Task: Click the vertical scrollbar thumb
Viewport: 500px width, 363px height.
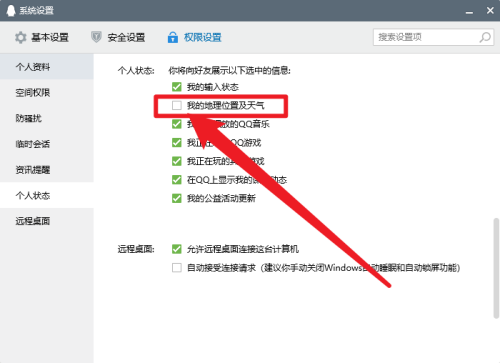Action: (x=496, y=268)
